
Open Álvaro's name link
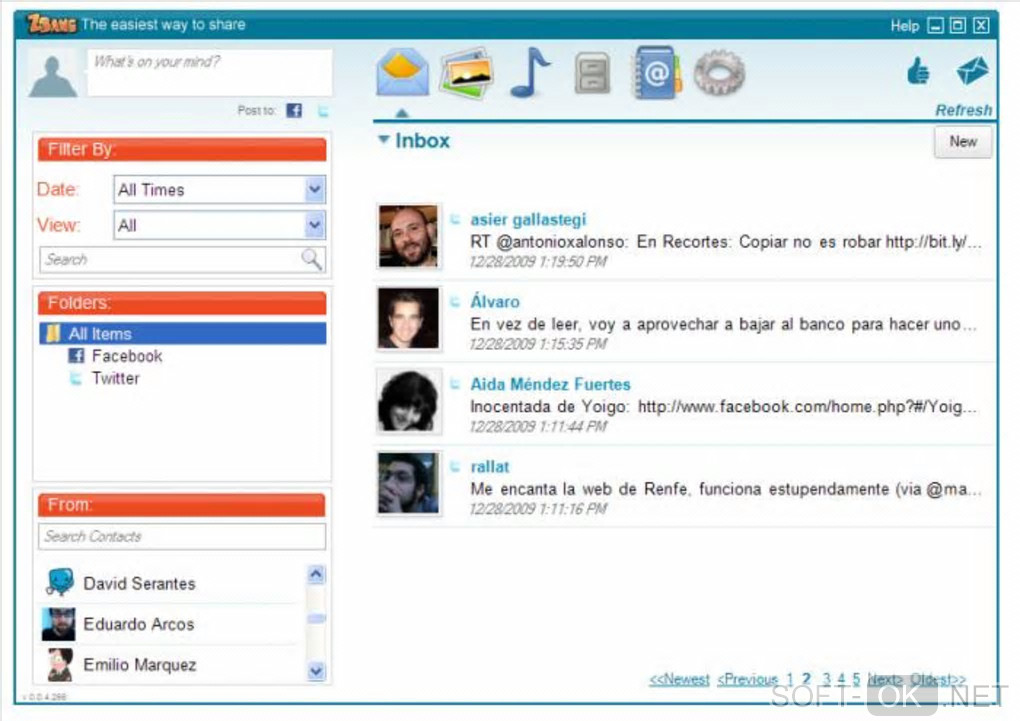click(x=495, y=301)
